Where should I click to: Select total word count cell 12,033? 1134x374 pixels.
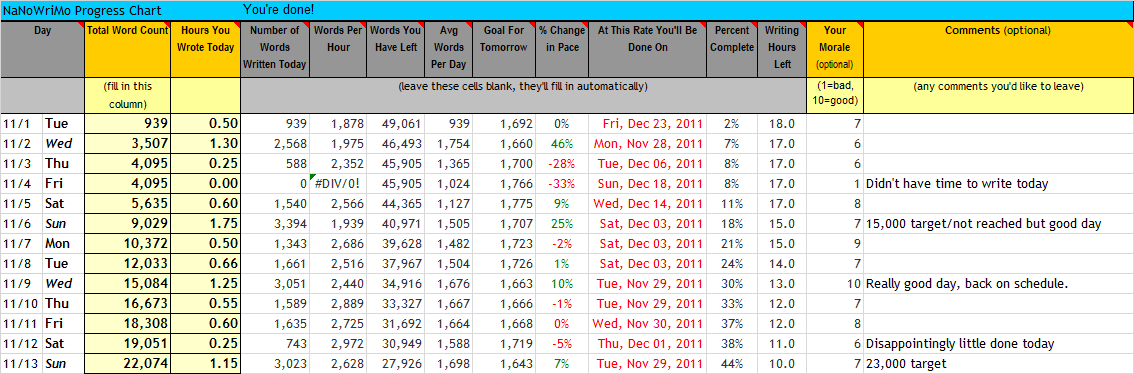coord(127,263)
